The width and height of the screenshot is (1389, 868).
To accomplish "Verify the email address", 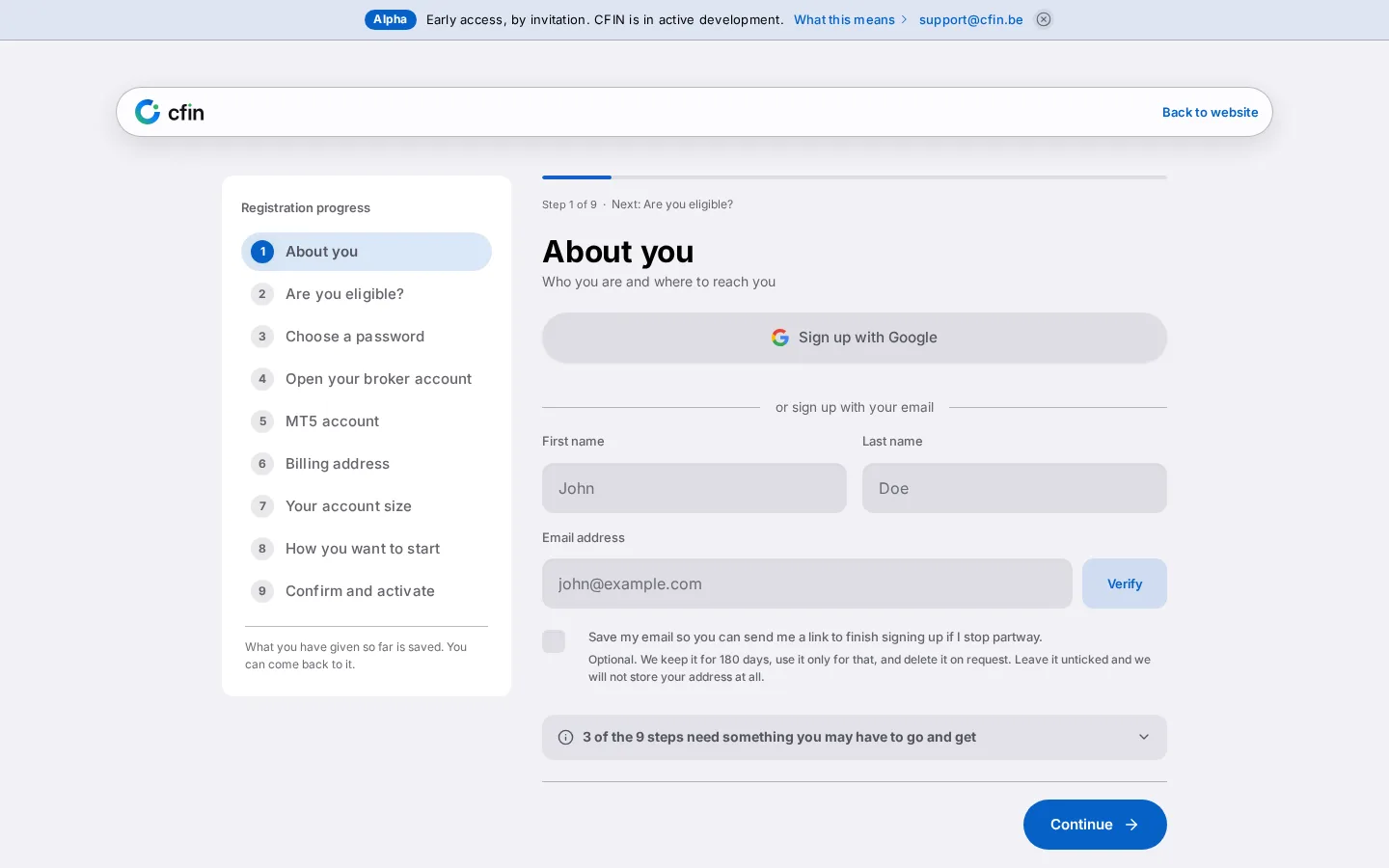I will (x=1125, y=583).
